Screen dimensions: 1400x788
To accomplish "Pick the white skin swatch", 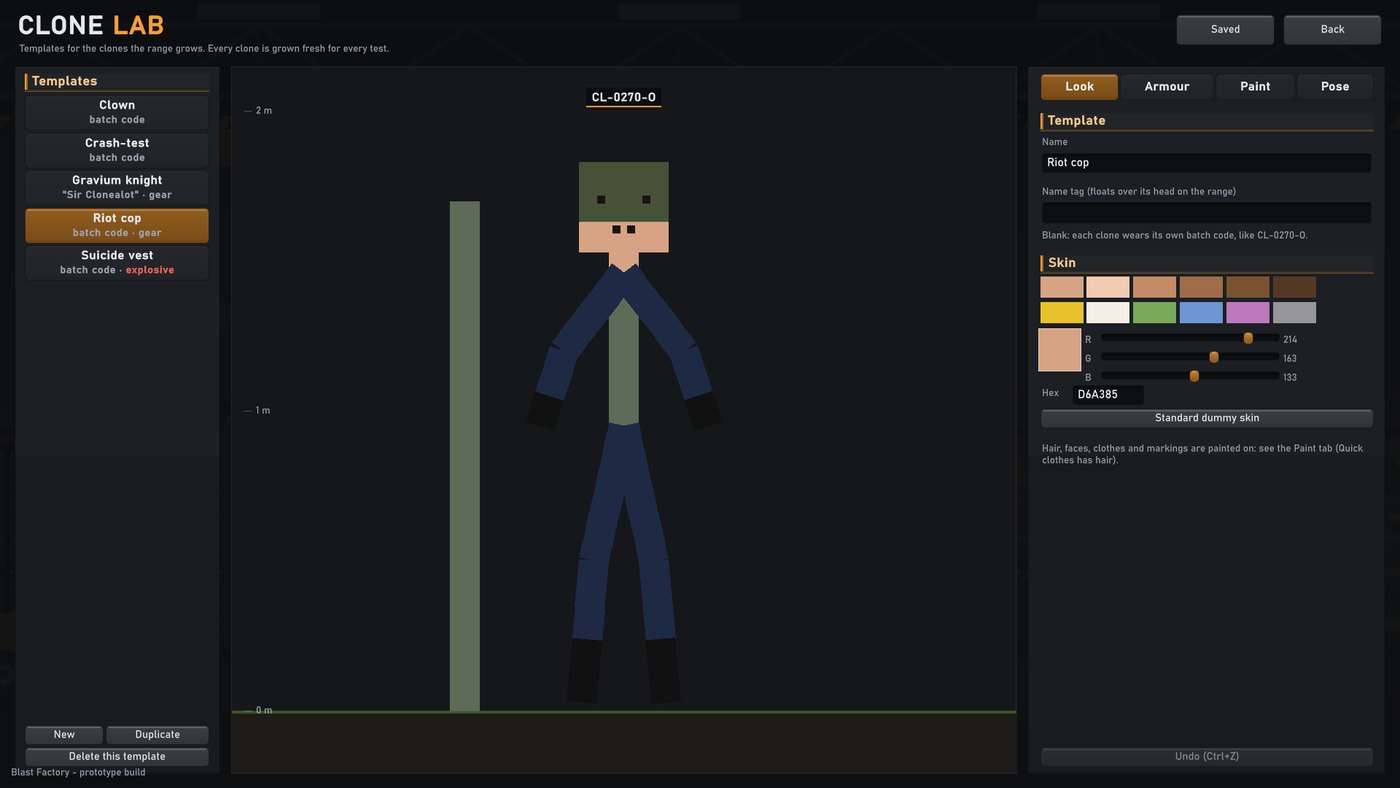I will (x=1108, y=313).
